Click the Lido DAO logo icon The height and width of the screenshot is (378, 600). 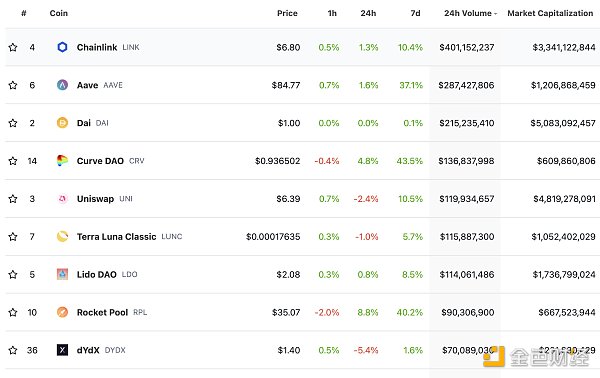pyautogui.click(x=62, y=274)
